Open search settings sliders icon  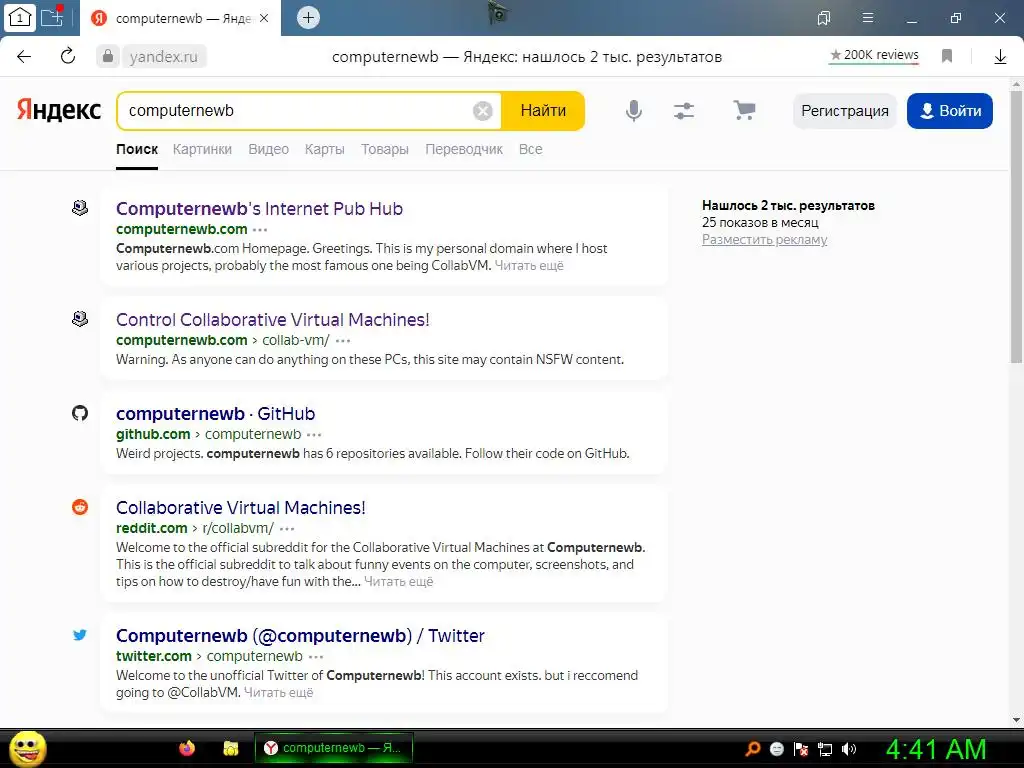[x=684, y=111]
